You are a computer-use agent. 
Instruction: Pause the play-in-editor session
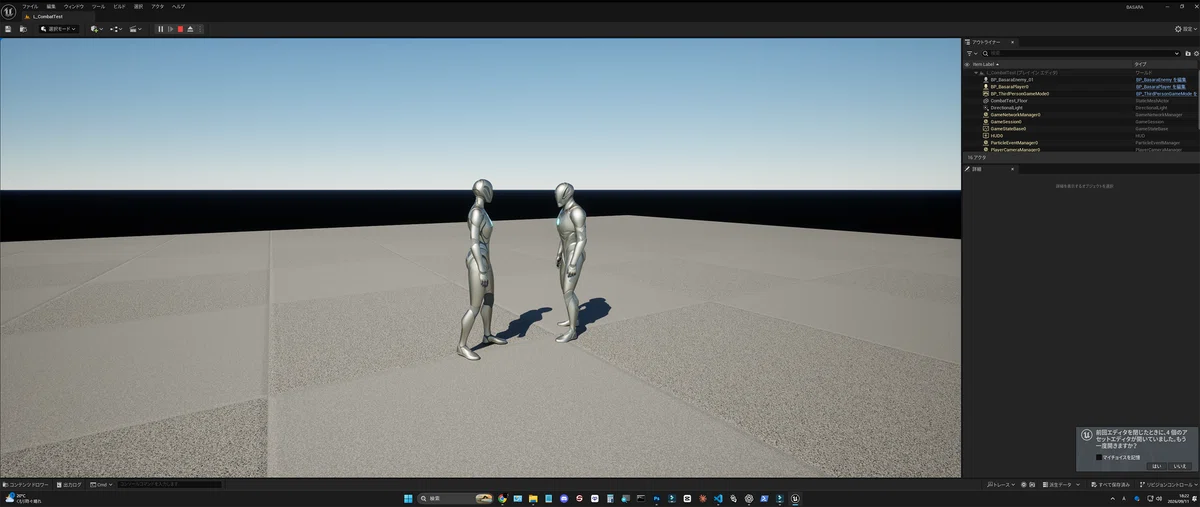pyautogui.click(x=160, y=29)
